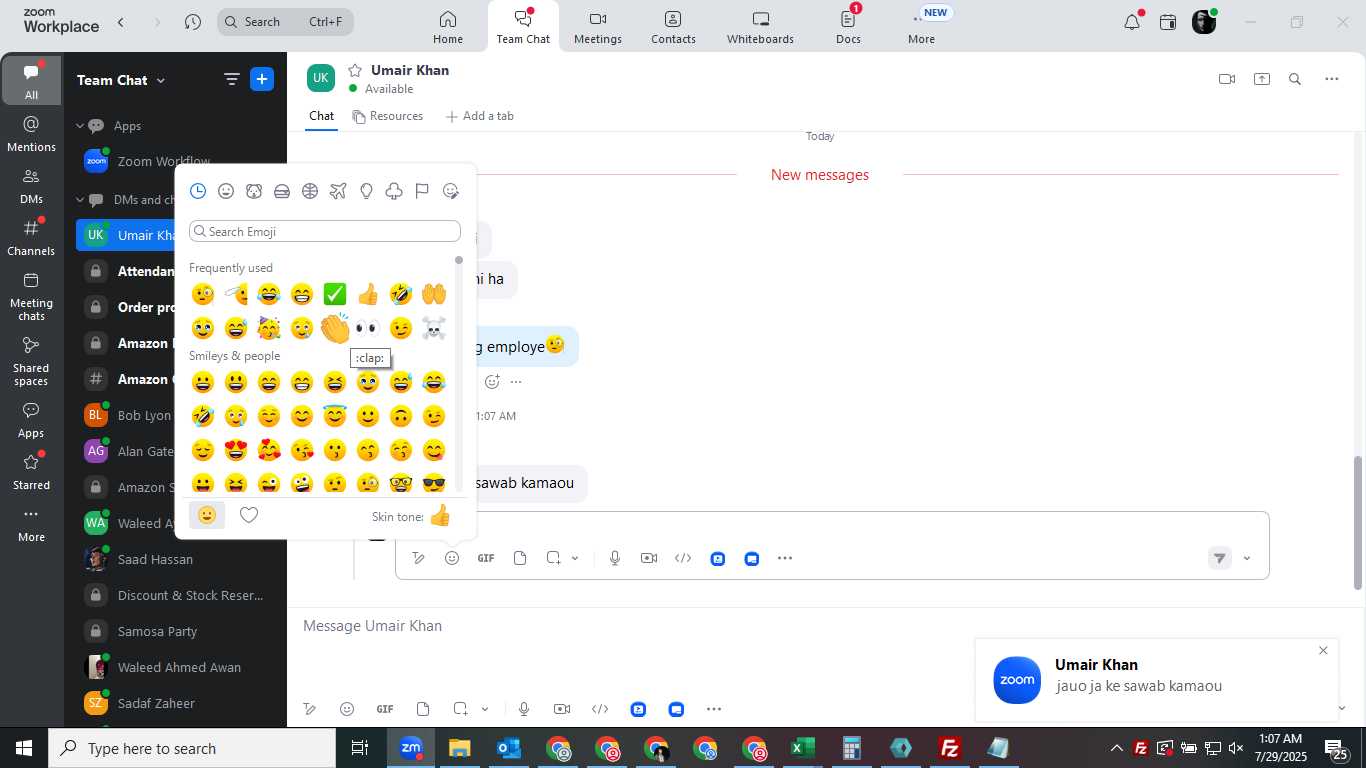The image size is (1366, 768).
Task: Open the Animals emoji category (bear icon)
Action: (254, 191)
